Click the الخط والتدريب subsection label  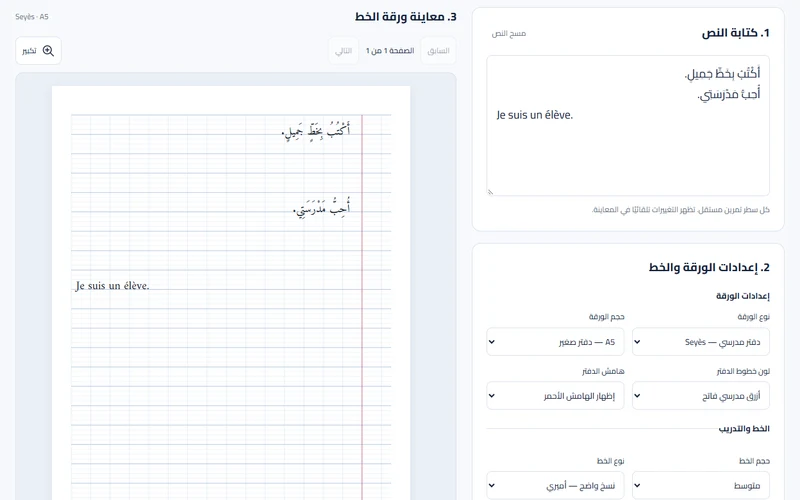tap(744, 429)
